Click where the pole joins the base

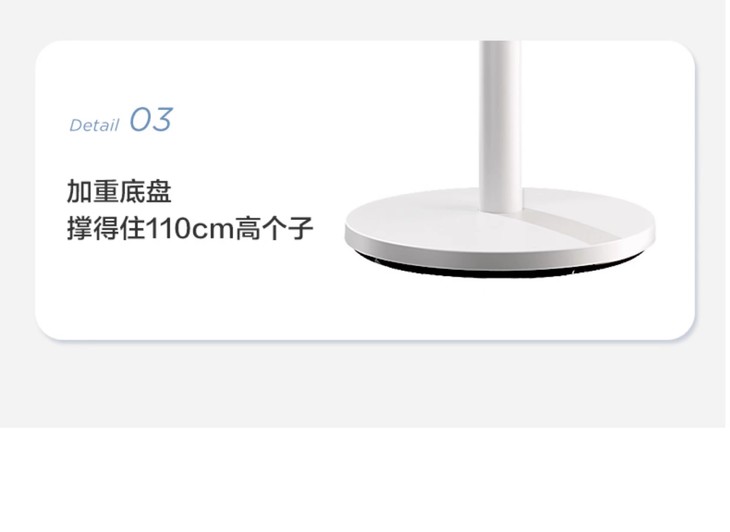pos(501,209)
